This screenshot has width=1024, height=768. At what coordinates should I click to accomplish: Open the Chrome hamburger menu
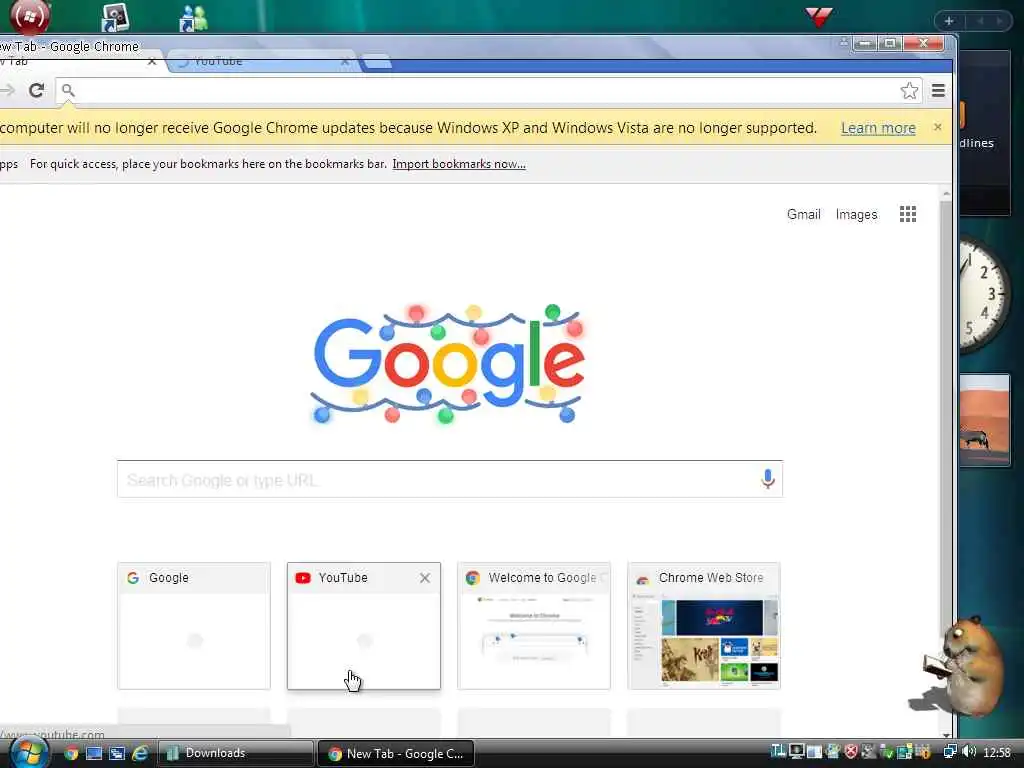pyautogui.click(x=938, y=91)
